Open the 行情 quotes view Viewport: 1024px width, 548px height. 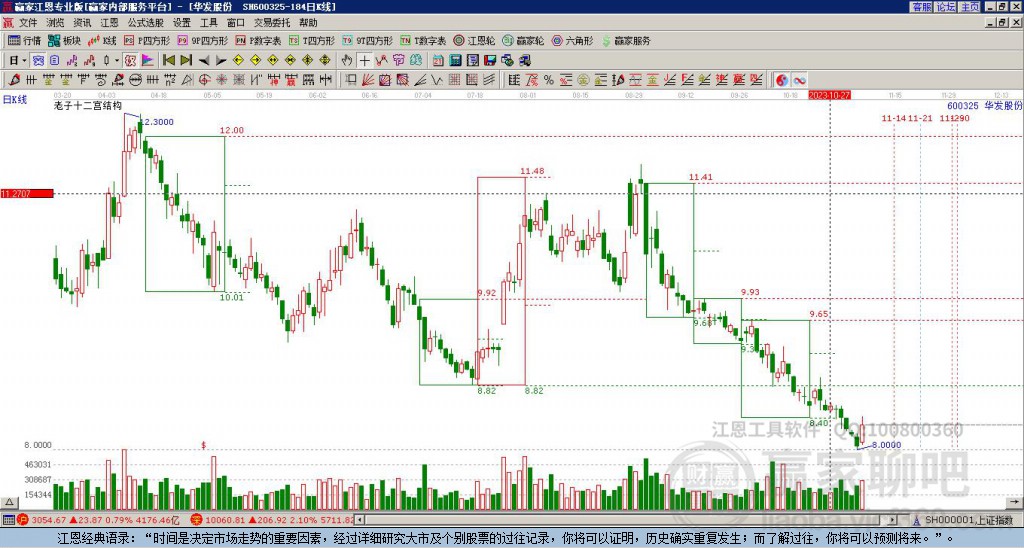coord(24,40)
